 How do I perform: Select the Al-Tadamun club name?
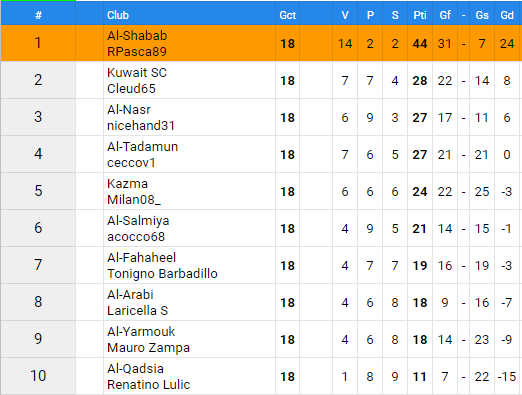pyautogui.click(x=142, y=146)
